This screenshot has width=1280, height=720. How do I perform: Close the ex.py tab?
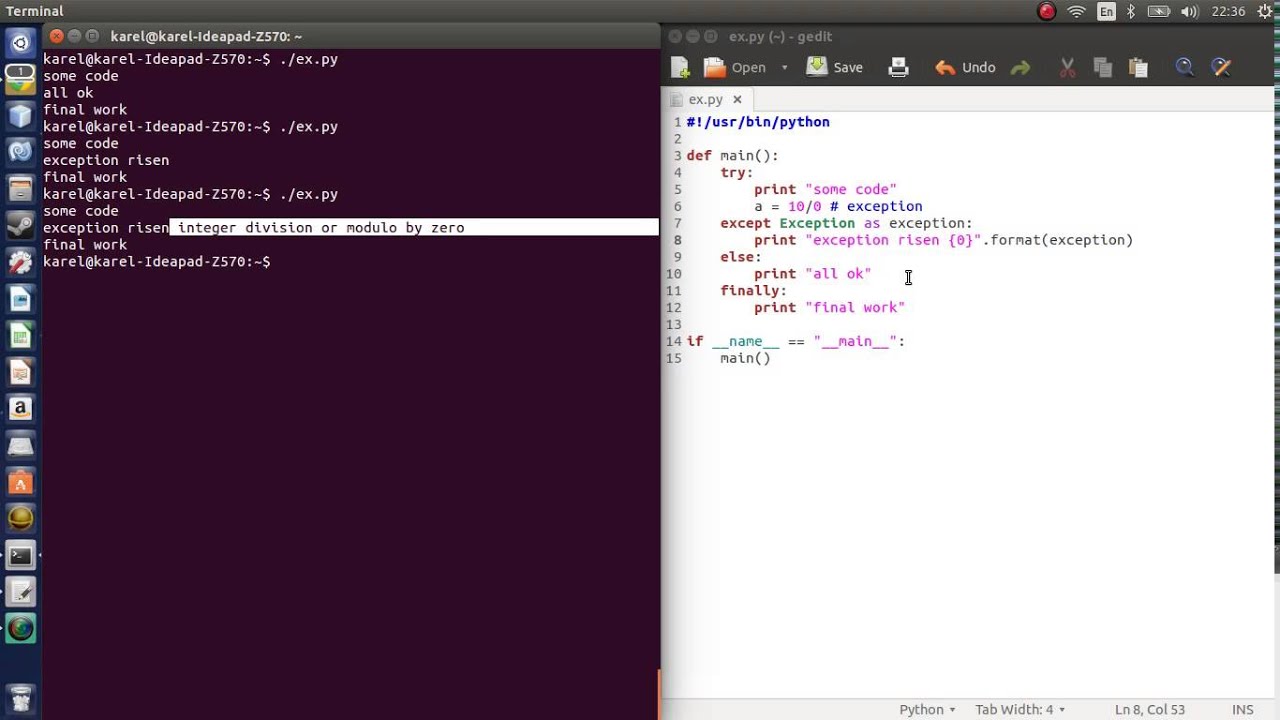point(737,100)
